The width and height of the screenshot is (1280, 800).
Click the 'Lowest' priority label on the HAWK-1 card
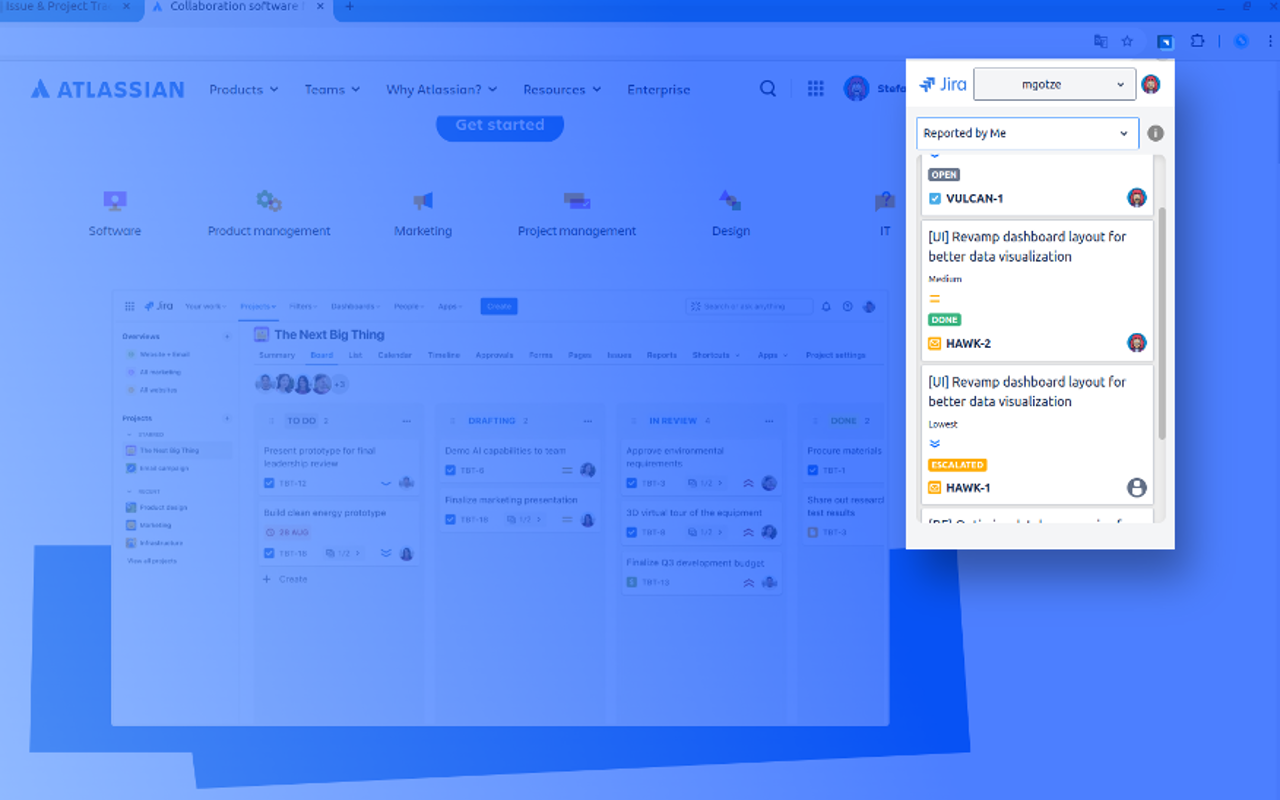(x=943, y=424)
